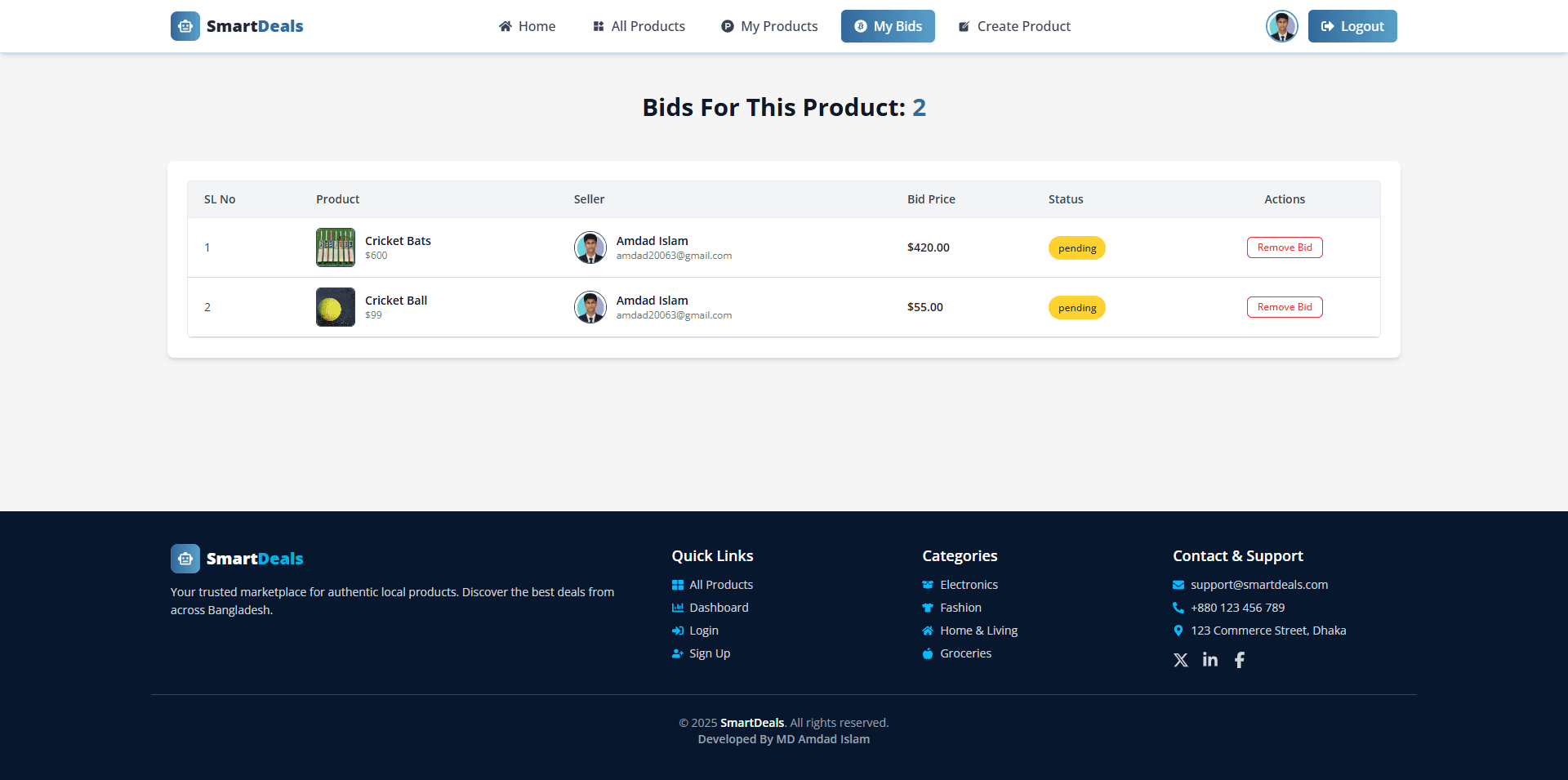Follow the footer Login link

(704, 631)
